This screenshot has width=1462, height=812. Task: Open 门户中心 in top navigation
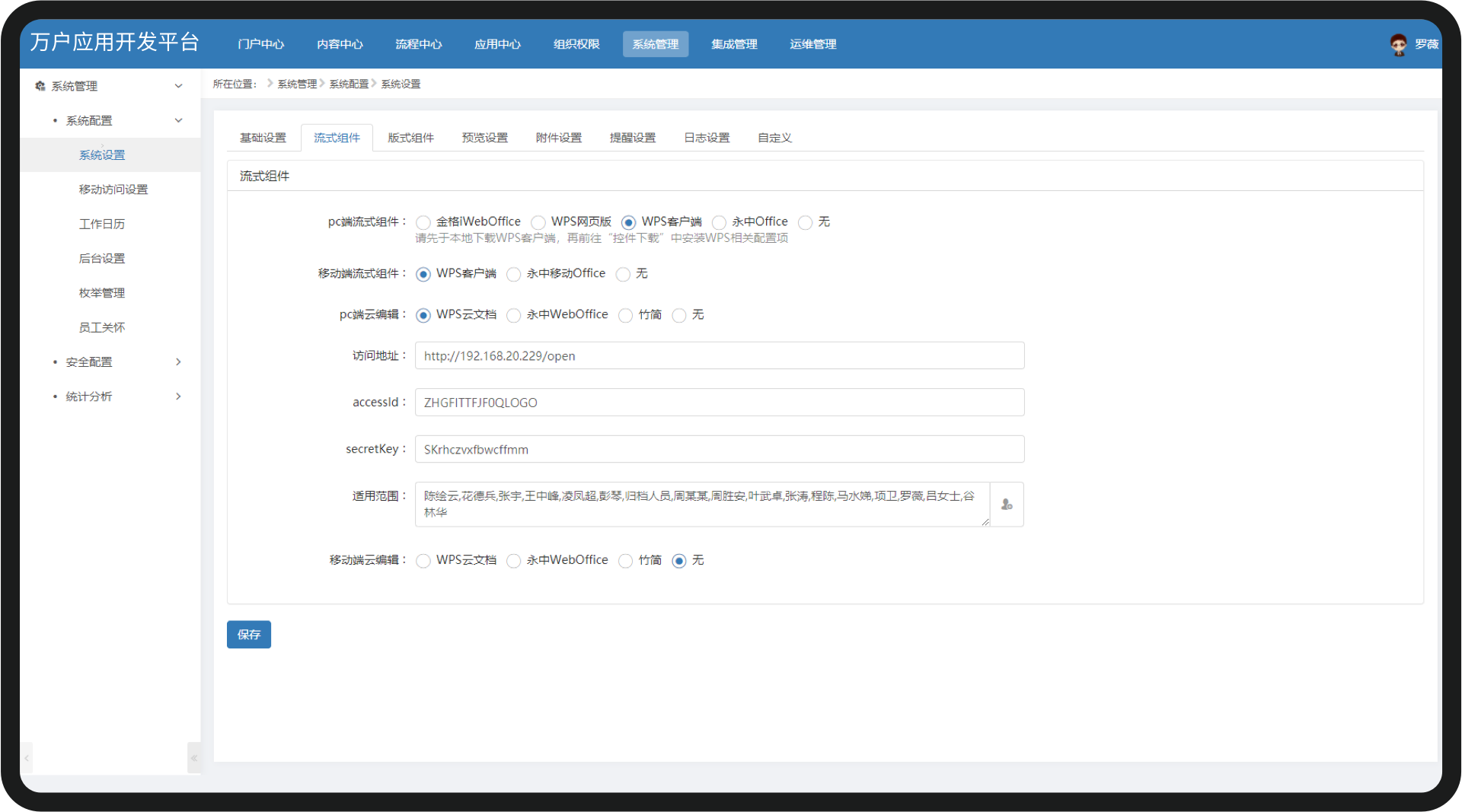[260, 44]
